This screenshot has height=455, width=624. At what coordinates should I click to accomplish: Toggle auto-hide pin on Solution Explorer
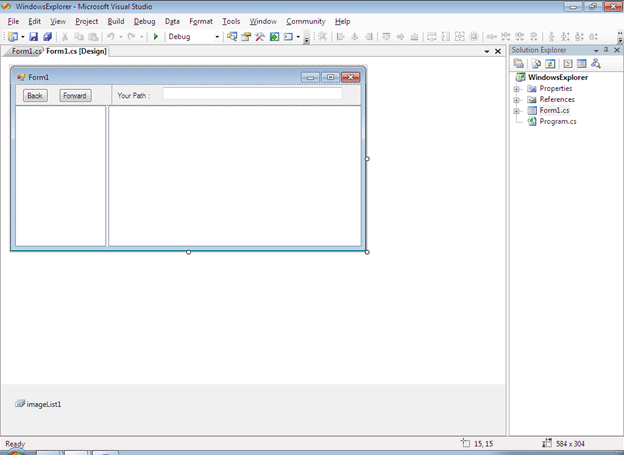coord(606,50)
